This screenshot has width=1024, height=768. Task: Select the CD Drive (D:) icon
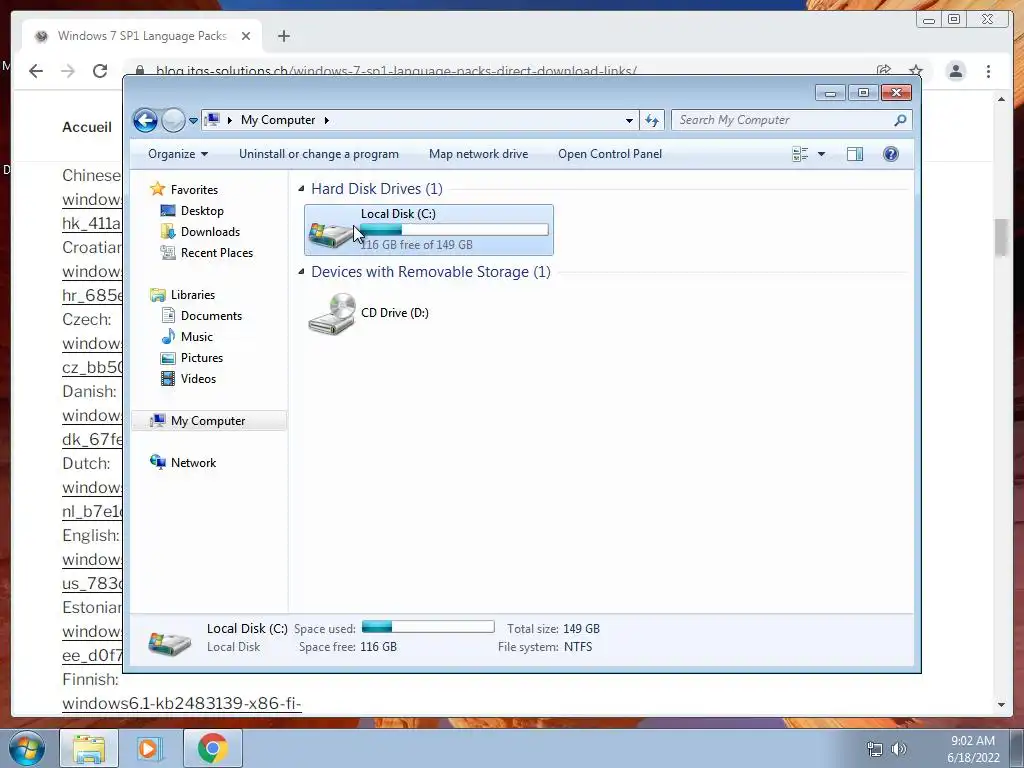[332, 313]
